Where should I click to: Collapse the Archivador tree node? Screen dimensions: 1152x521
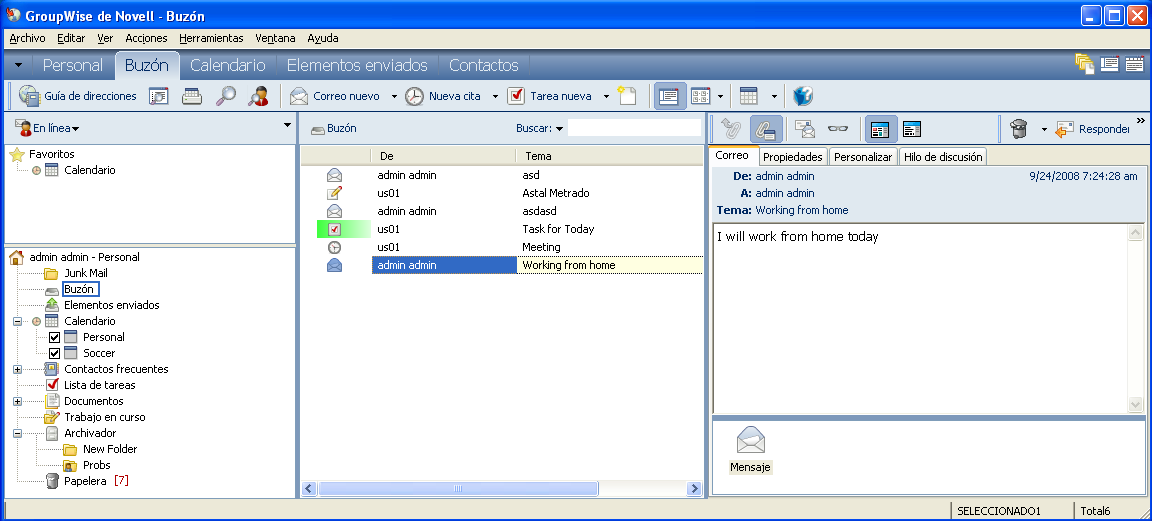(18, 433)
